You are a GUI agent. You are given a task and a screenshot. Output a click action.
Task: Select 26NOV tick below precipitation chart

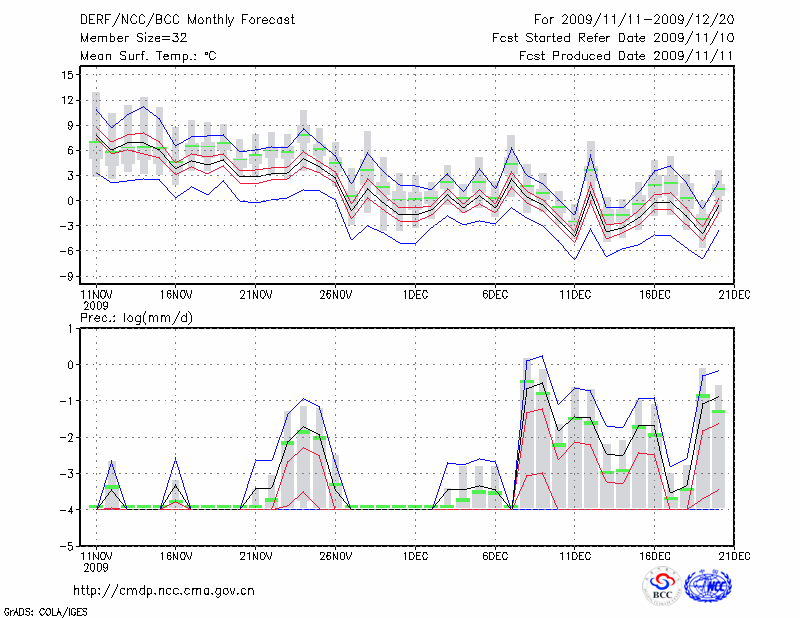335,556
